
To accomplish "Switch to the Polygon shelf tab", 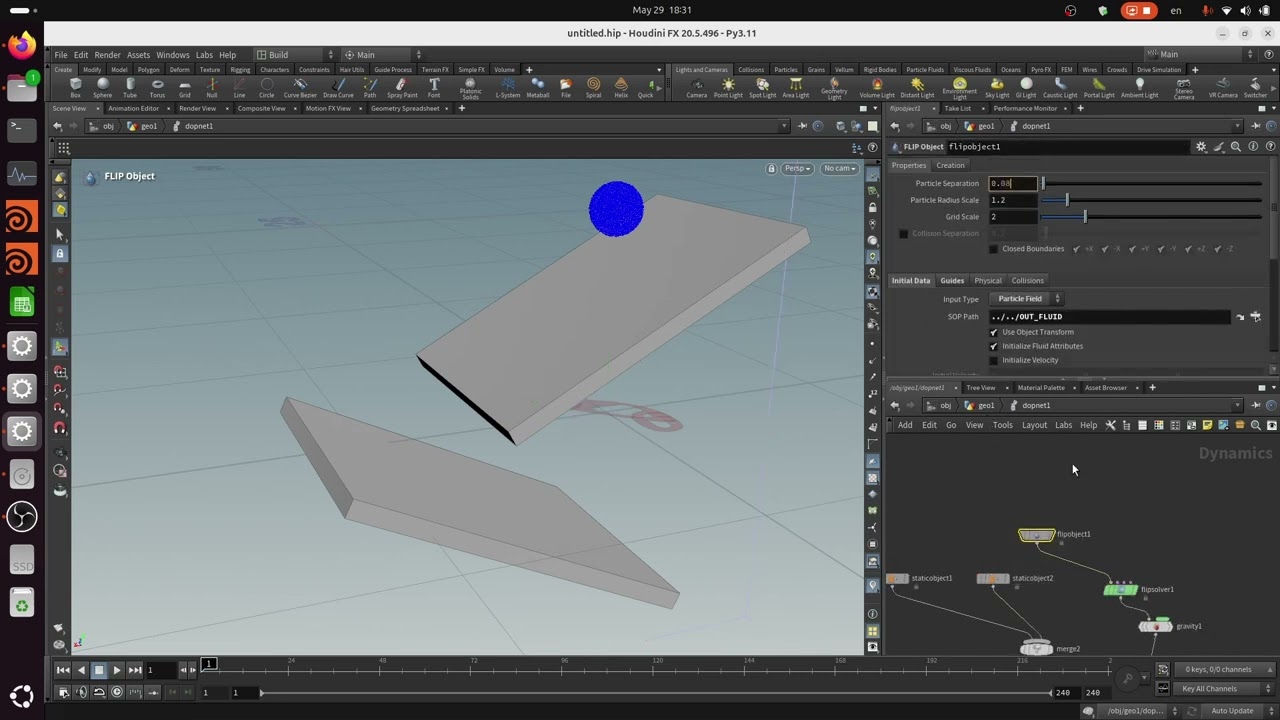I will (148, 70).
